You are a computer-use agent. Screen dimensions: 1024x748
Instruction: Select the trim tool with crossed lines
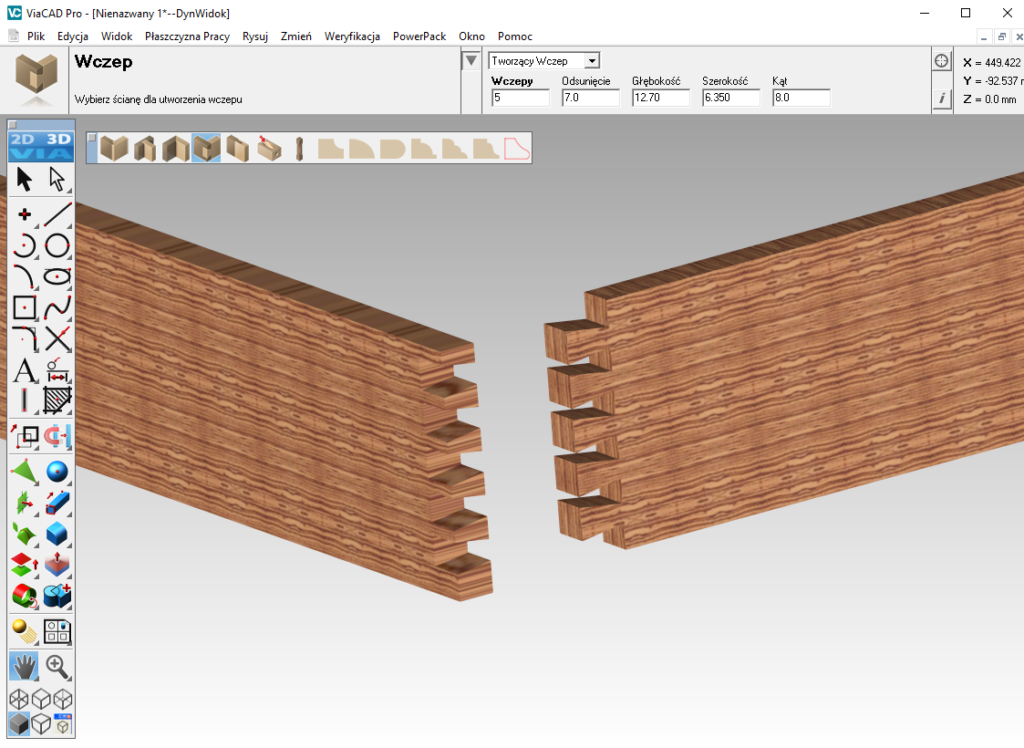pyautogui.click(x=57, y=339)
